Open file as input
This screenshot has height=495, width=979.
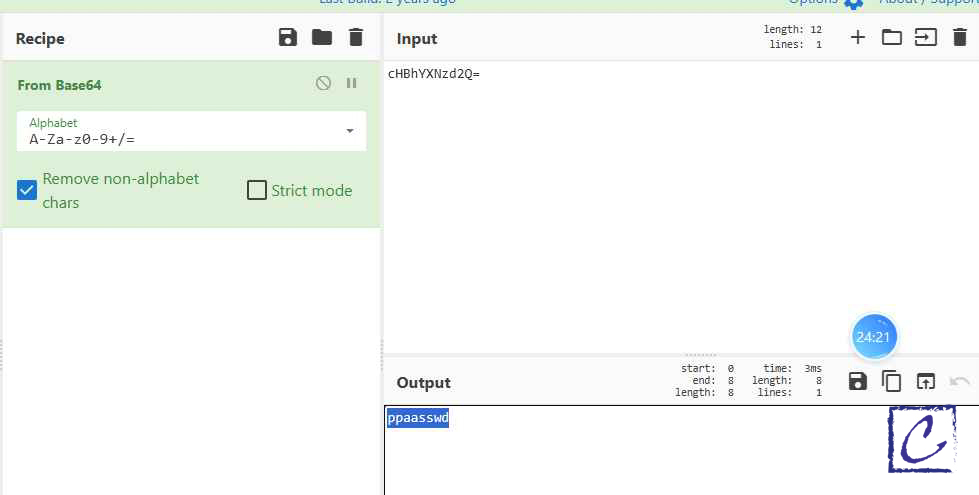tap(926, 38)
